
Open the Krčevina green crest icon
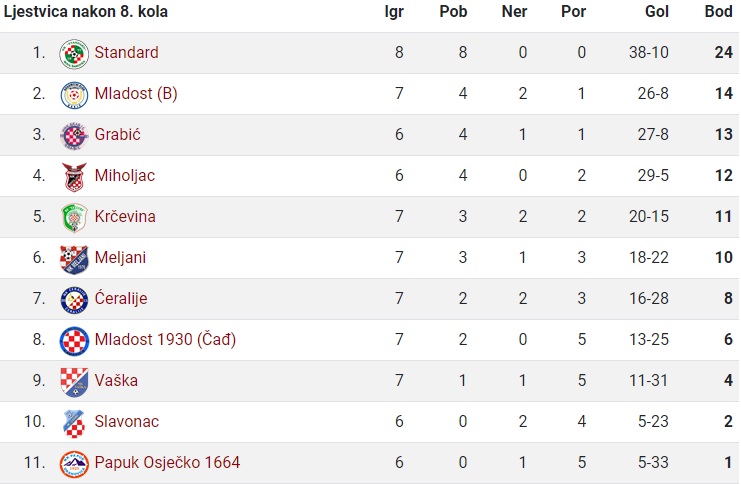pyautogui.click(x=74, y=218)
